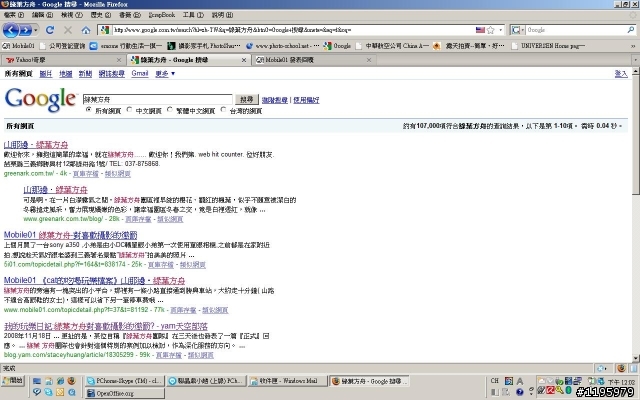
Task: Click the rightmost status bar panel icon
Action: tap(633, 368)
